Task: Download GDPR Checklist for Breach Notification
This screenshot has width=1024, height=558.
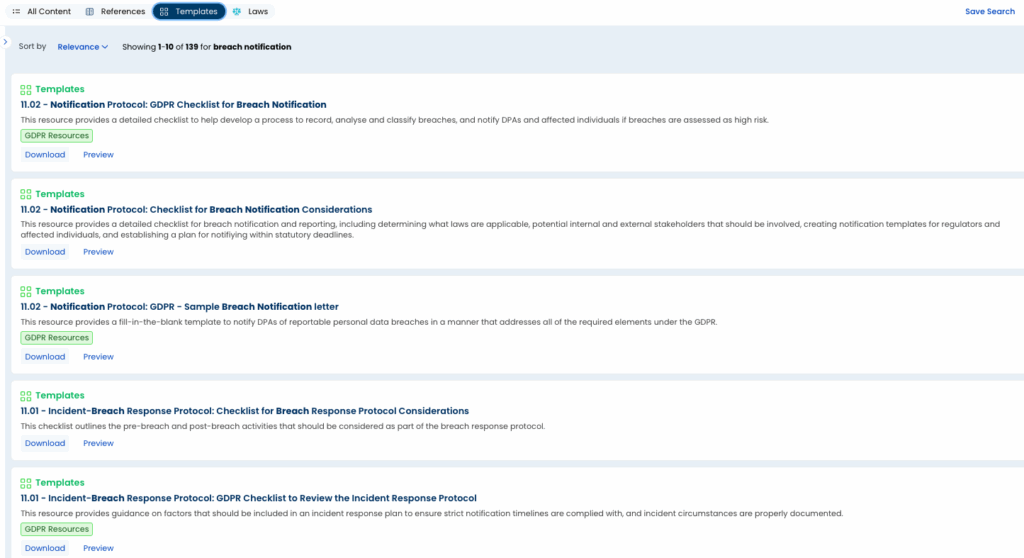Action: pyautogui.click(x=45, y=155)
